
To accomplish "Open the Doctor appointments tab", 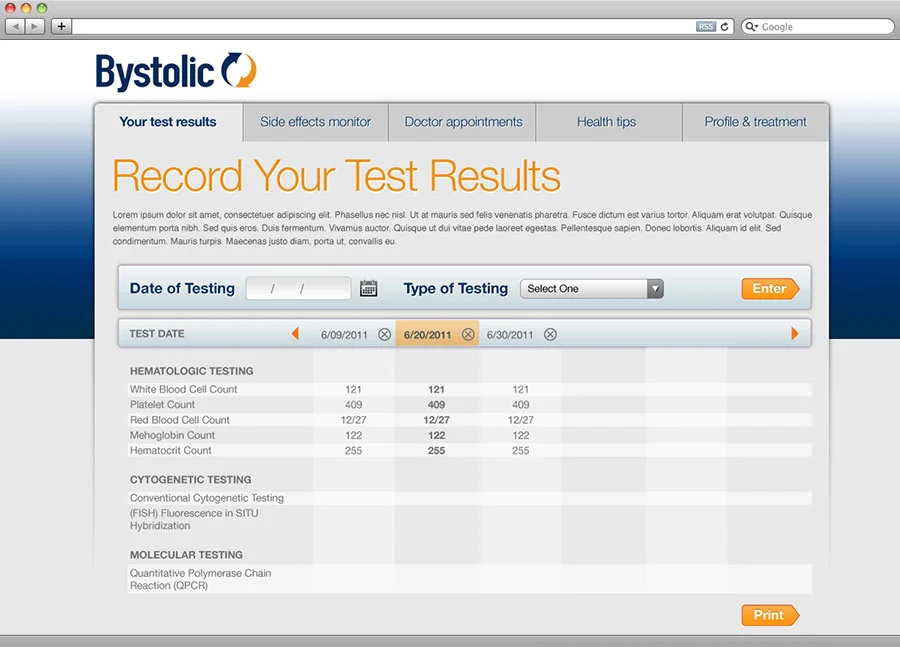I will pyautogui.click(x=463, y=121).
